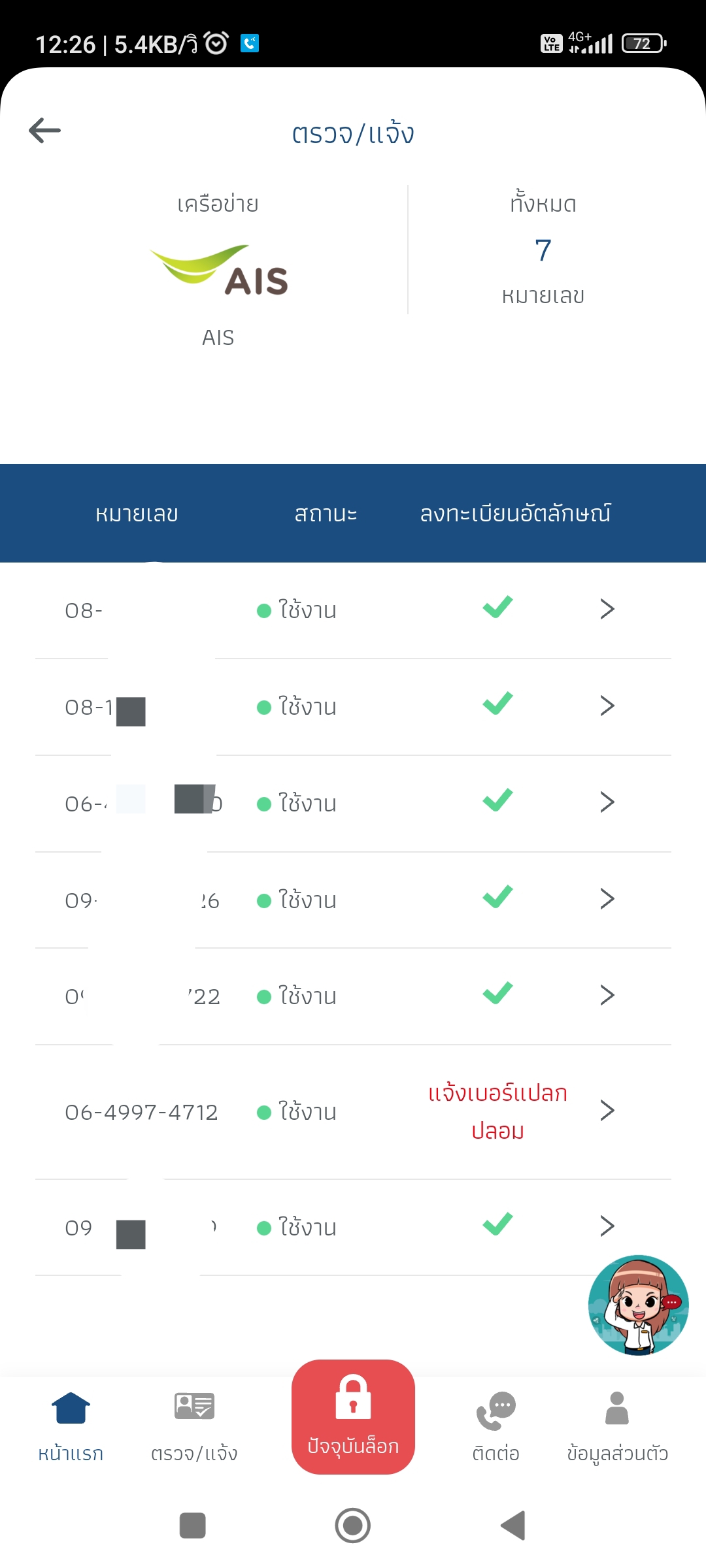Open the chat assistant mascot bubble
Image resolution: width=706 pixels, height=1568 pixels.
pyautogui.click(x=638, y=1305)
